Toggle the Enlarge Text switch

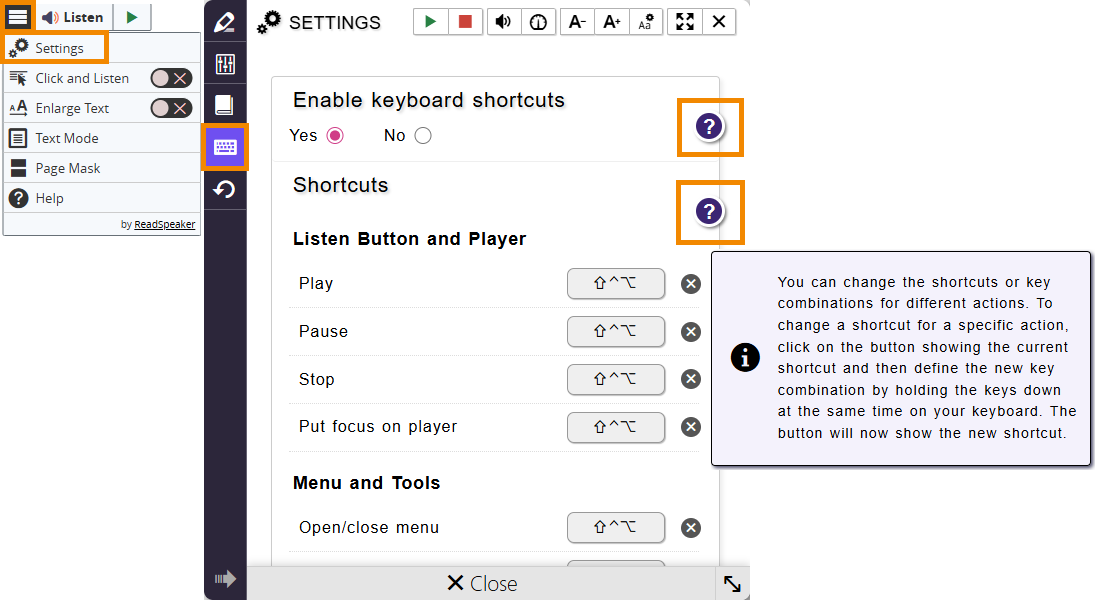pyautogui.click(x=170, y=108)
